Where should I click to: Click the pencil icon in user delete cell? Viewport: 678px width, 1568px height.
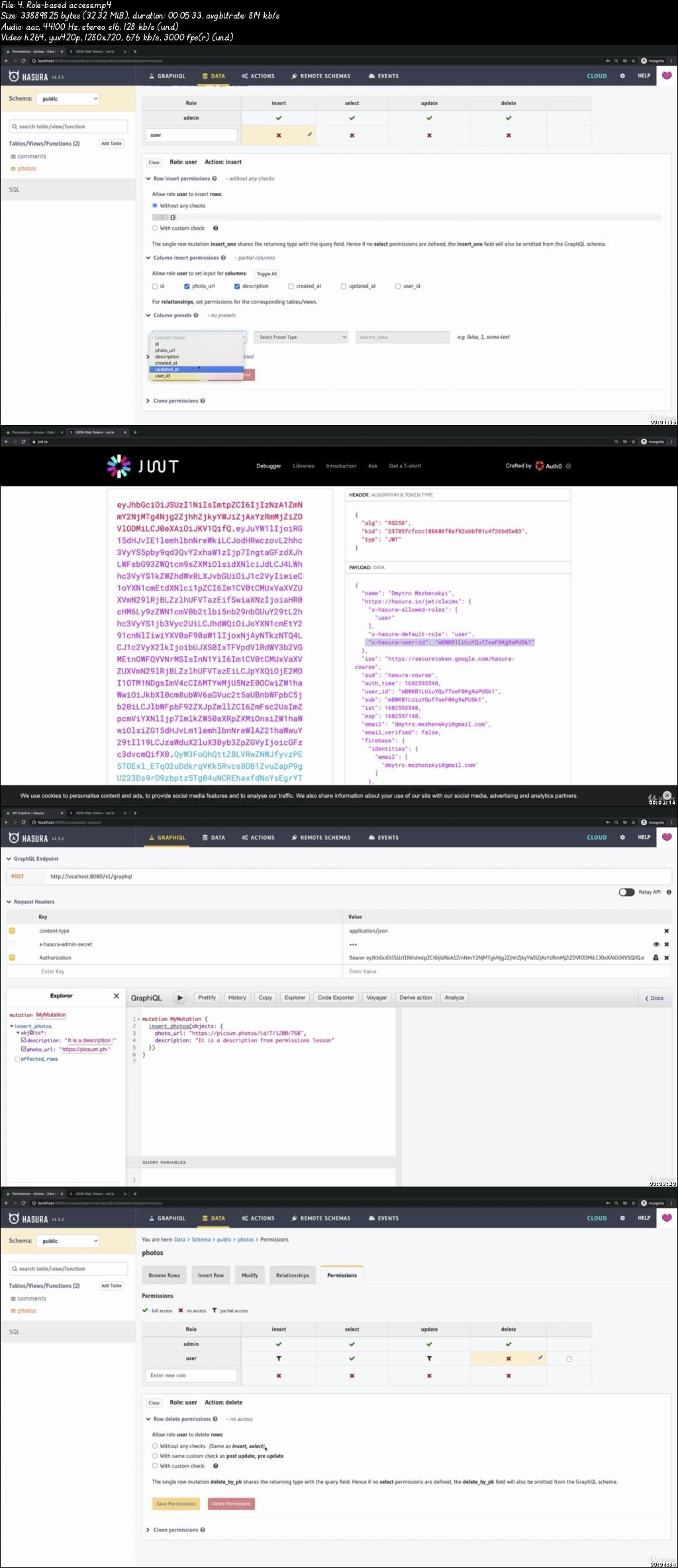(540, 1357)
